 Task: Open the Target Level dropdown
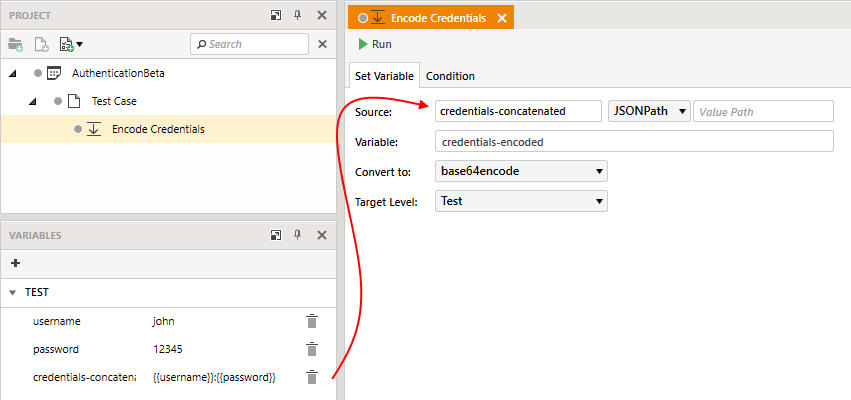tap(521, 201)
